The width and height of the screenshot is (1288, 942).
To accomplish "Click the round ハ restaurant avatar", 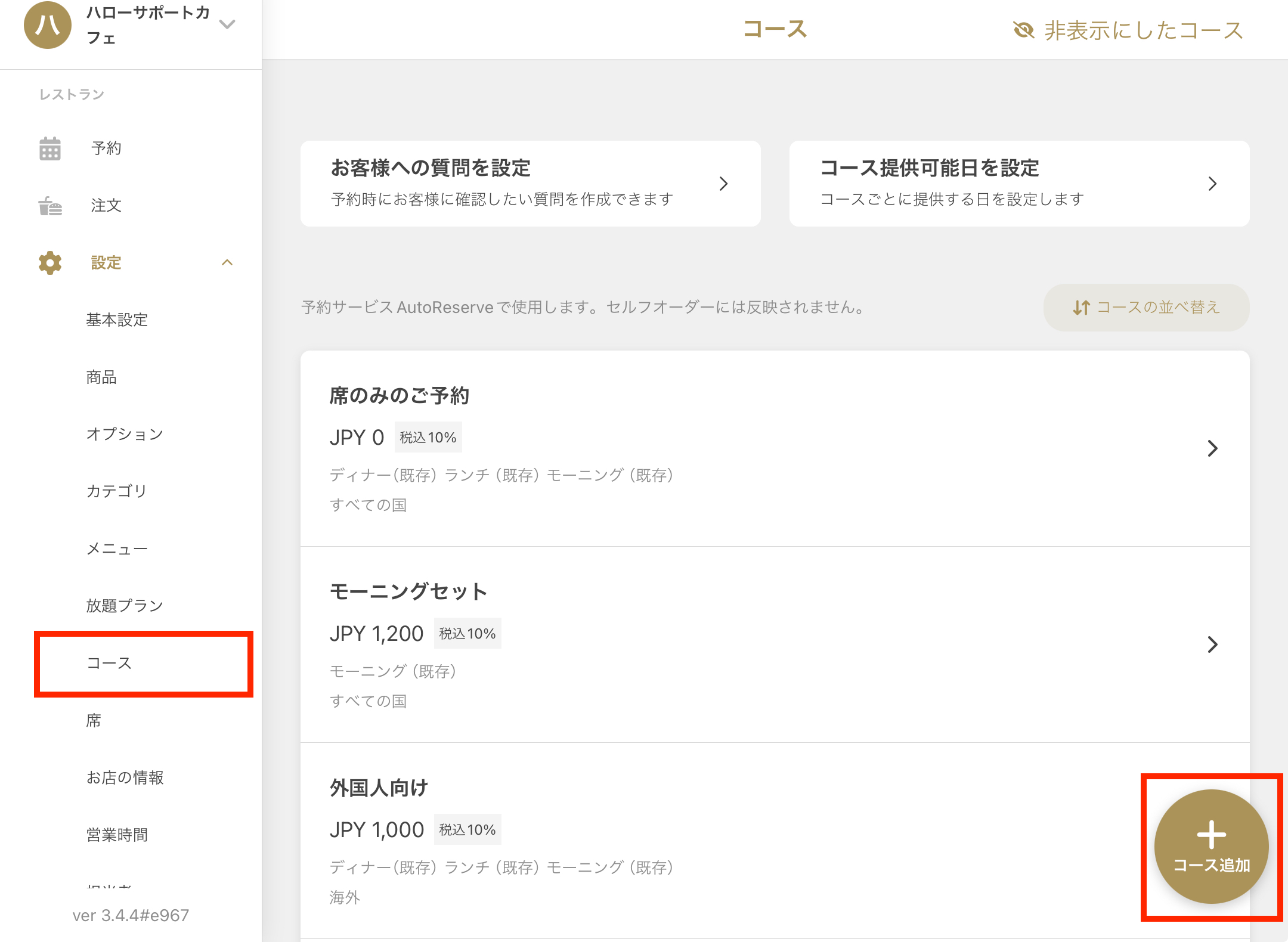I will [47, 25].
